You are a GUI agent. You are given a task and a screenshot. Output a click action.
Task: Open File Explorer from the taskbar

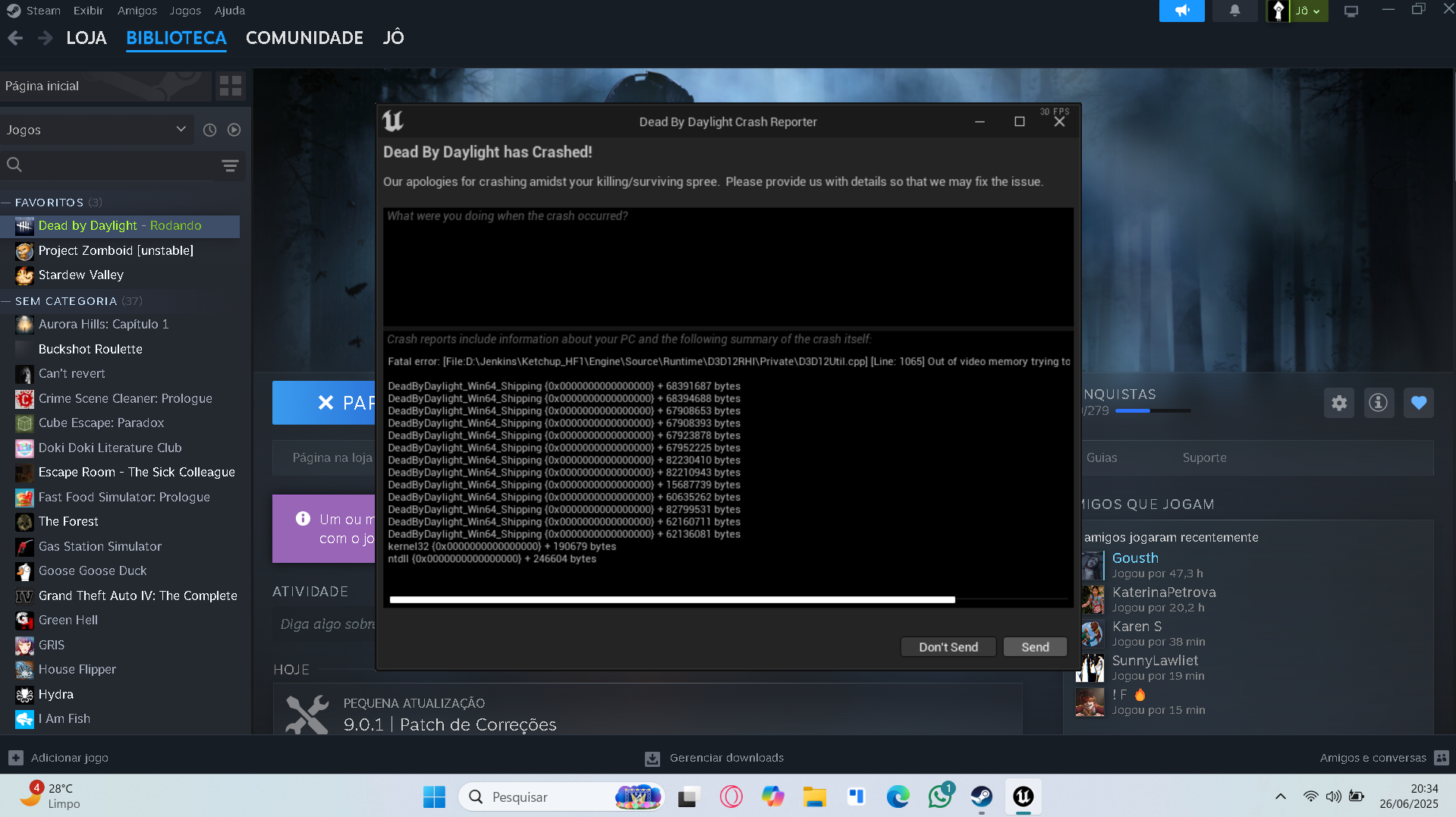[x=815, y=797]
